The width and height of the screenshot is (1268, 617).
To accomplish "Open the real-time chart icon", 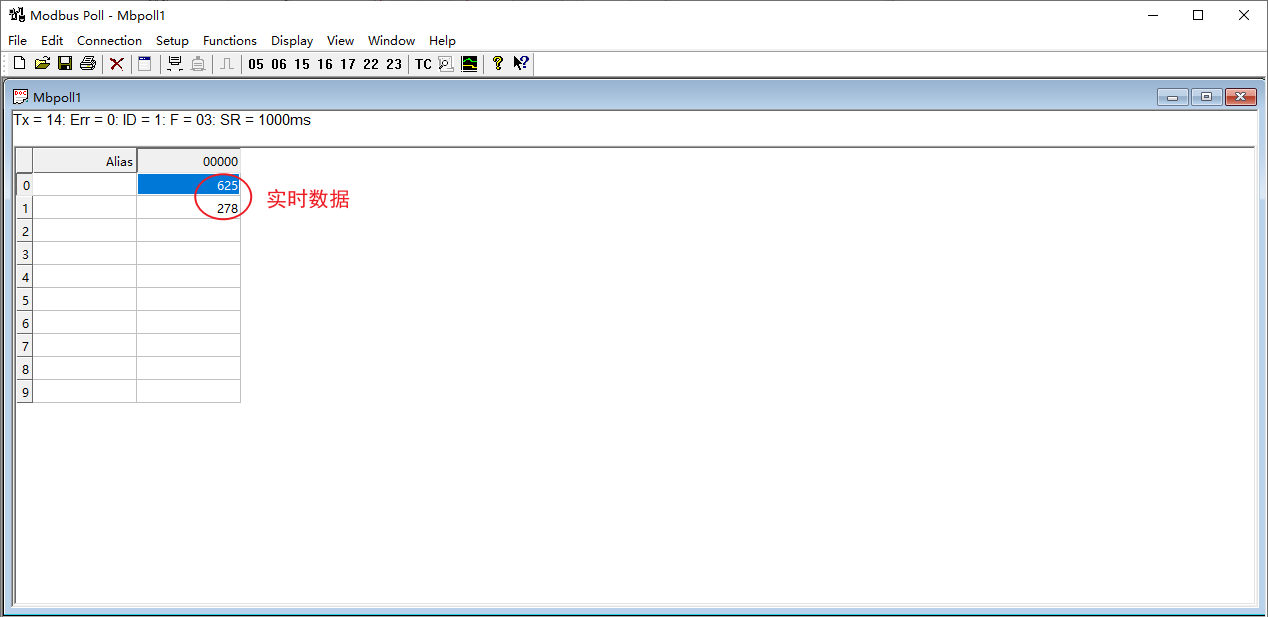I will (x=469, y=64).
